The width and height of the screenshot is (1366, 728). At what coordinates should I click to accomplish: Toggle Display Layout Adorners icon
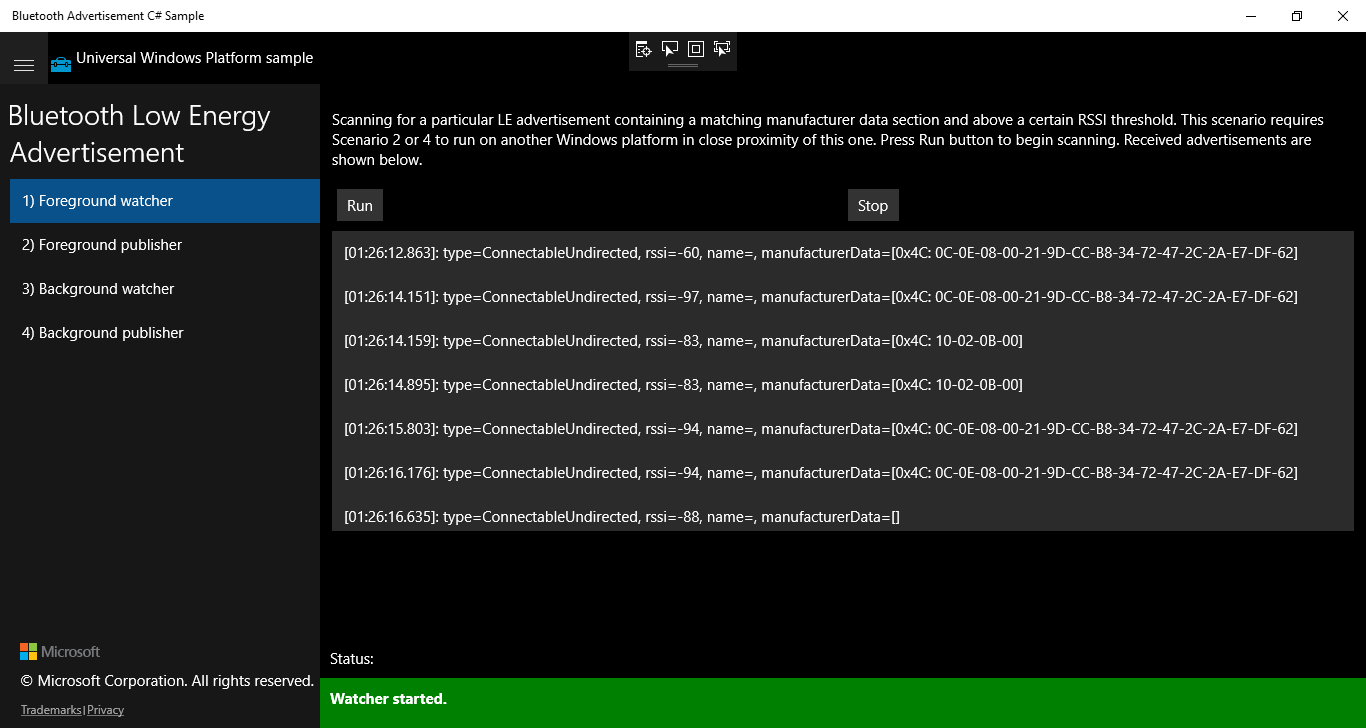coord(696,49)
